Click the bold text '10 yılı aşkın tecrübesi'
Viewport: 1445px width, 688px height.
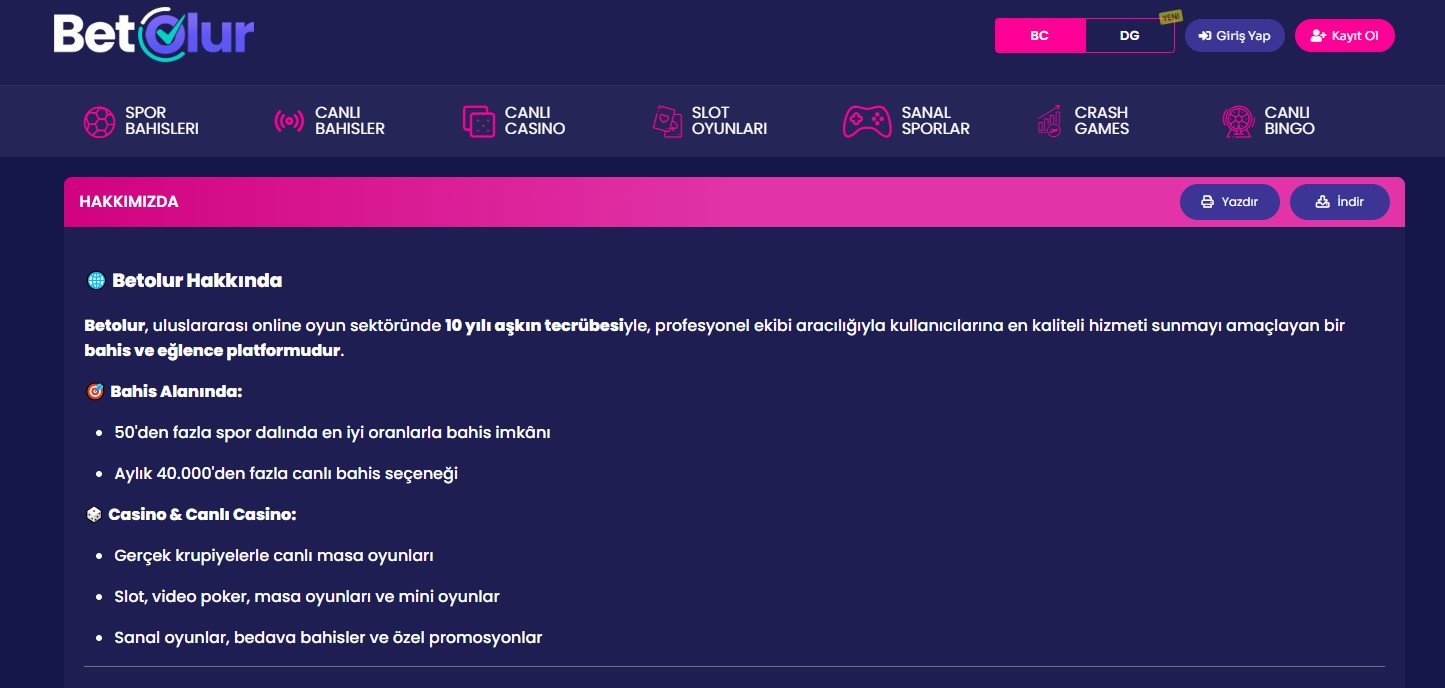pos(534,326)
